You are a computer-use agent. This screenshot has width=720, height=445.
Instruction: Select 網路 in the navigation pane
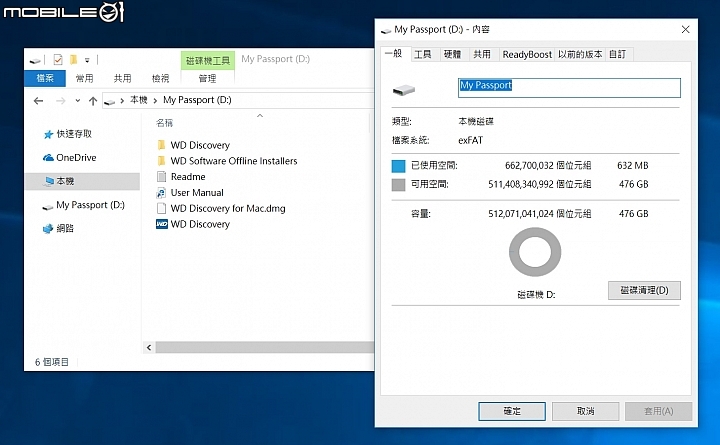[x=65, y=228]
